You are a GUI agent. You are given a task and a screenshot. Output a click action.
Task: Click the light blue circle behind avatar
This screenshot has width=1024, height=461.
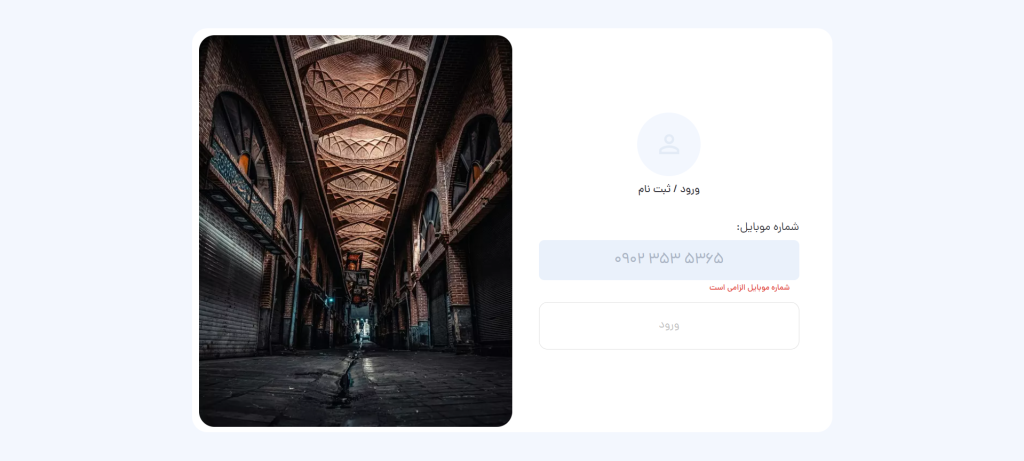pos(669,144)
